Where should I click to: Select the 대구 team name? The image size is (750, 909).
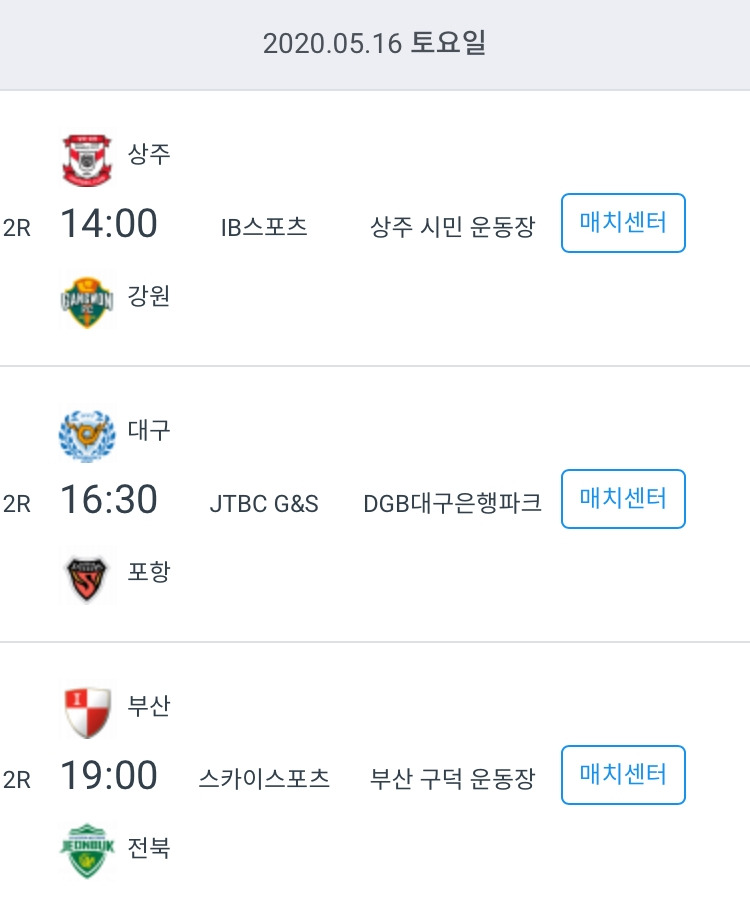[149, 430]
